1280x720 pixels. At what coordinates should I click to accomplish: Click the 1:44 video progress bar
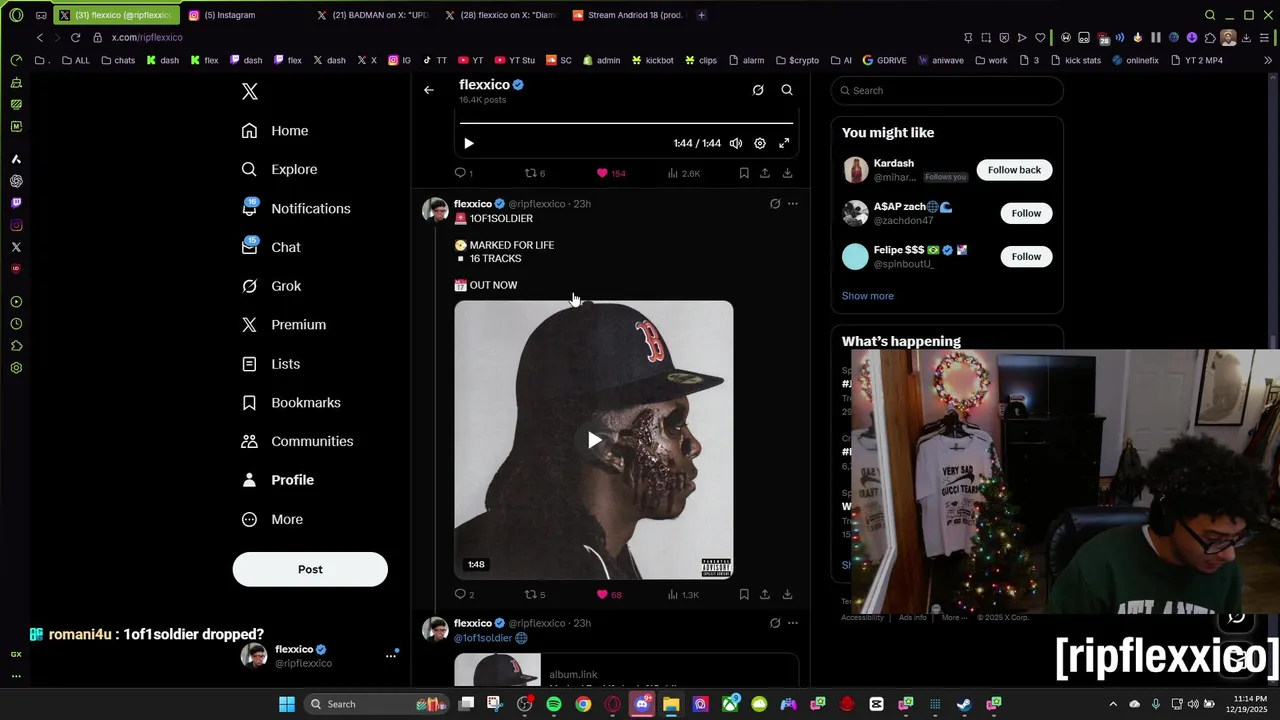(x=626, y=123)
